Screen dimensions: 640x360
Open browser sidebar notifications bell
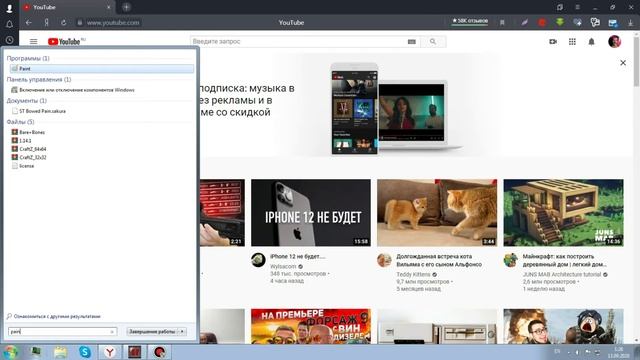tap(9, 24)
